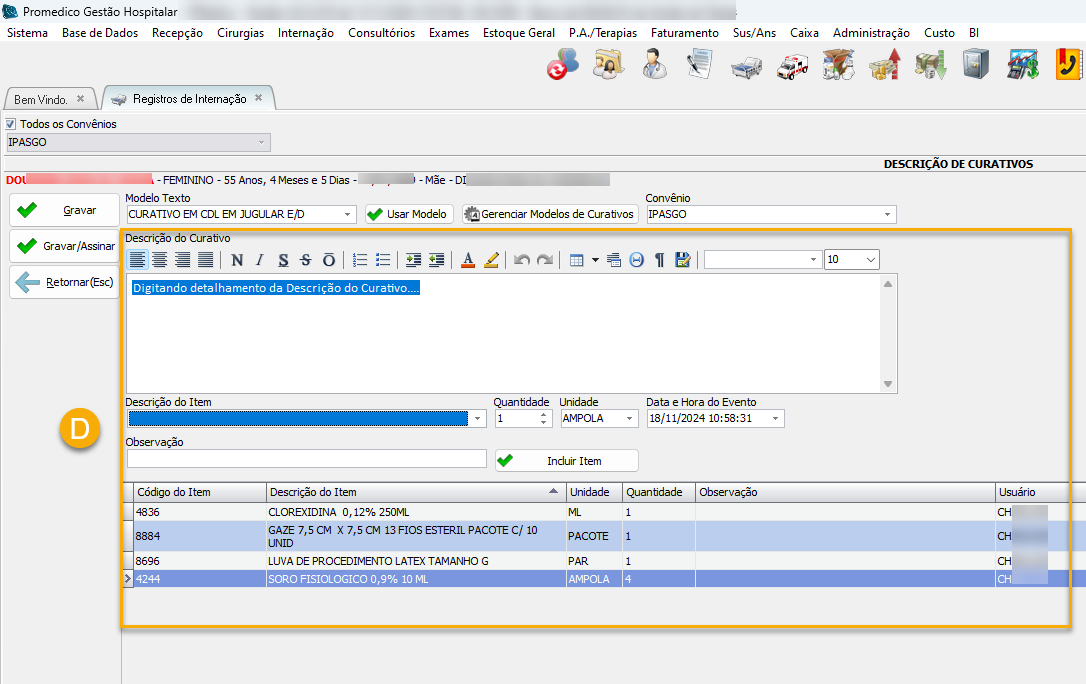
Task: Click the Gravar/Assinar button
Action: (x=66, y=246)
